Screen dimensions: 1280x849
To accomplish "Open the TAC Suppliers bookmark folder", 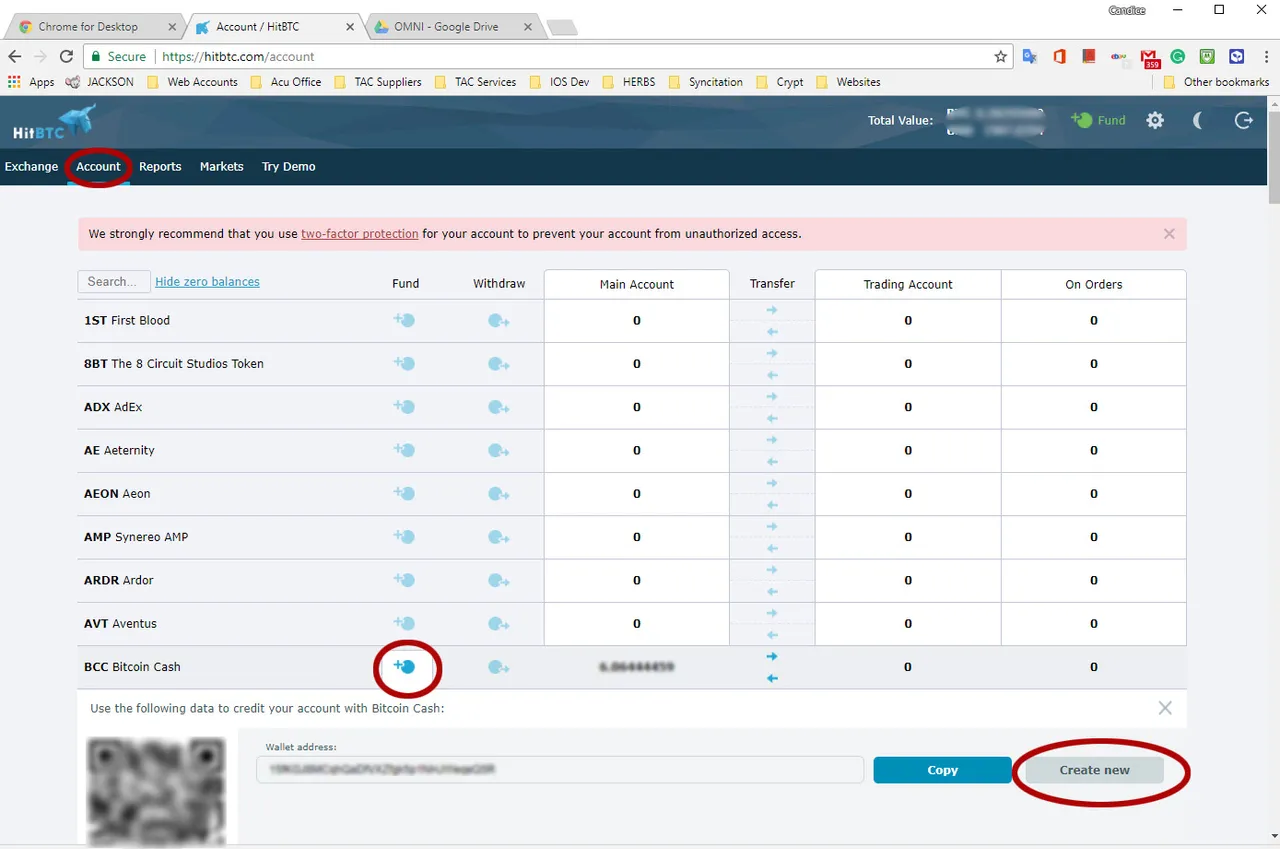I will tap(378, 82).
